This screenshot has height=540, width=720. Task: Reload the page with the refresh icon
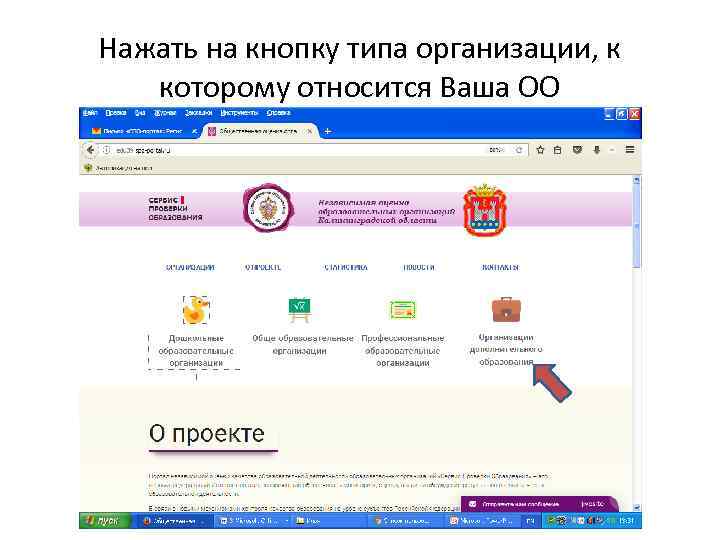coord(519,150)
